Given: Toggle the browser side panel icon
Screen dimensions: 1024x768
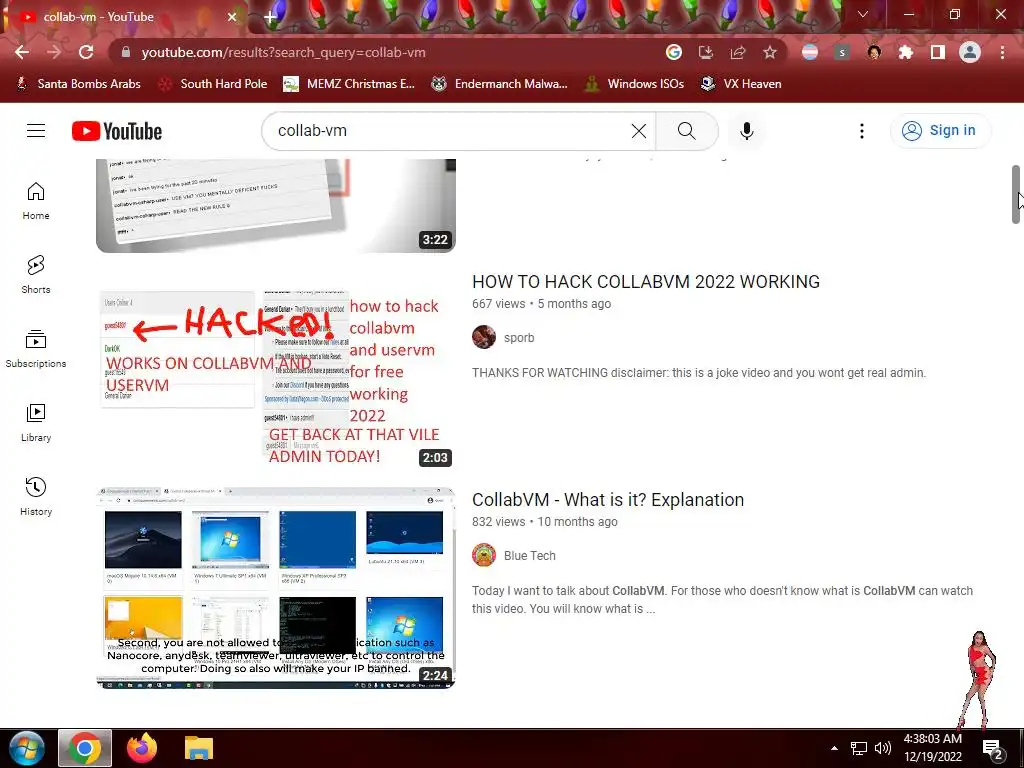Looking at the screenshot, I should click(938, 52).
